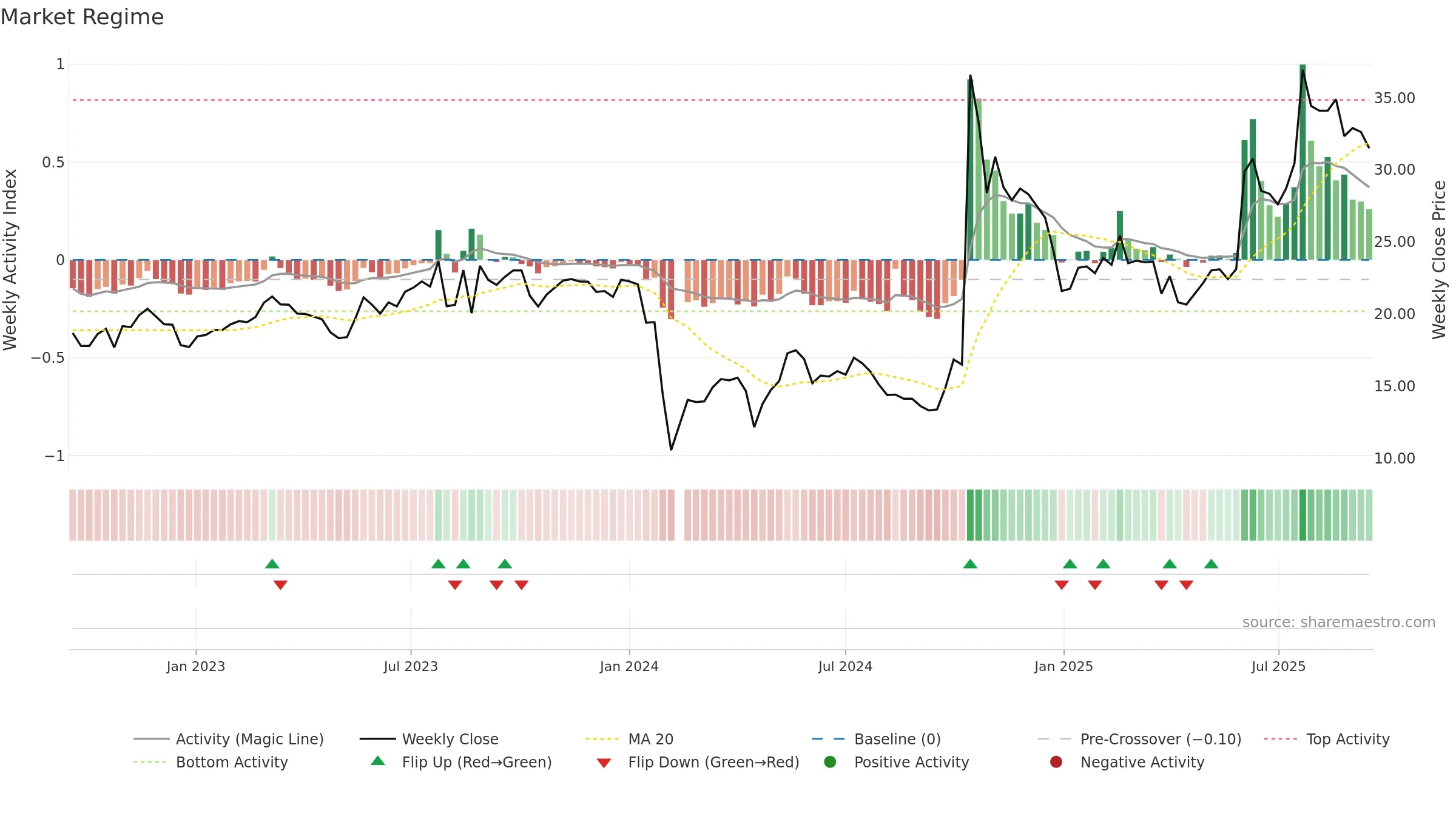
Task: Select the last Flip Up marker before Jul 2025
Action: 1211,564
